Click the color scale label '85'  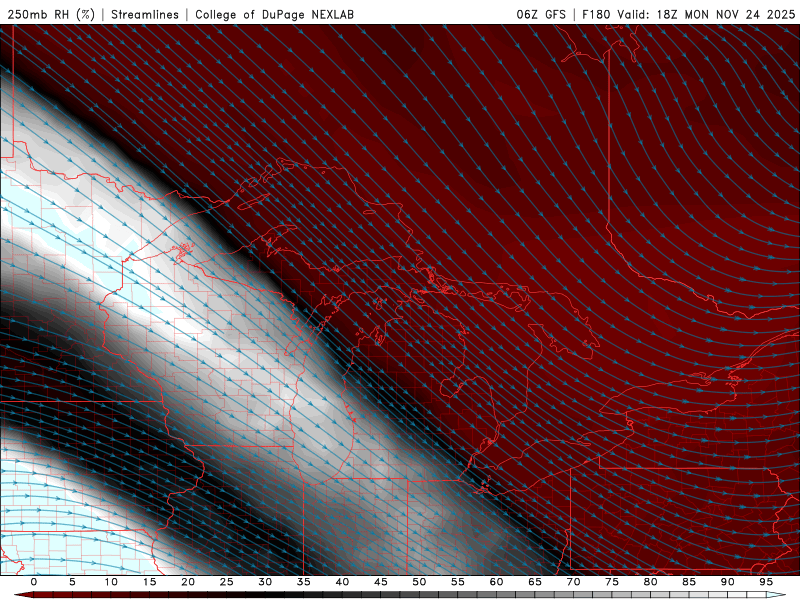[689, 582]
